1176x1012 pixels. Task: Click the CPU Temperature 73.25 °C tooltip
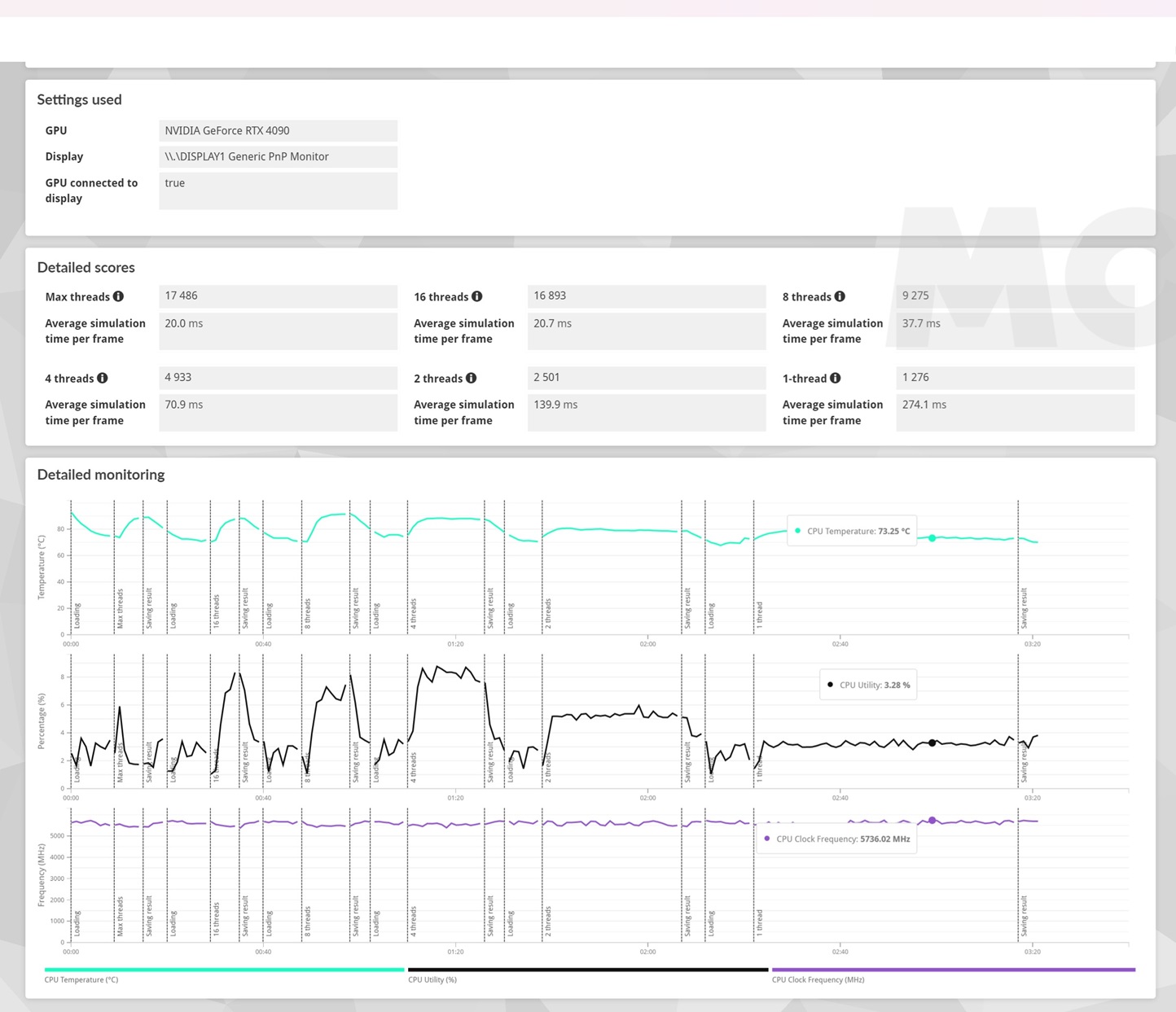[x=852, y=531]
